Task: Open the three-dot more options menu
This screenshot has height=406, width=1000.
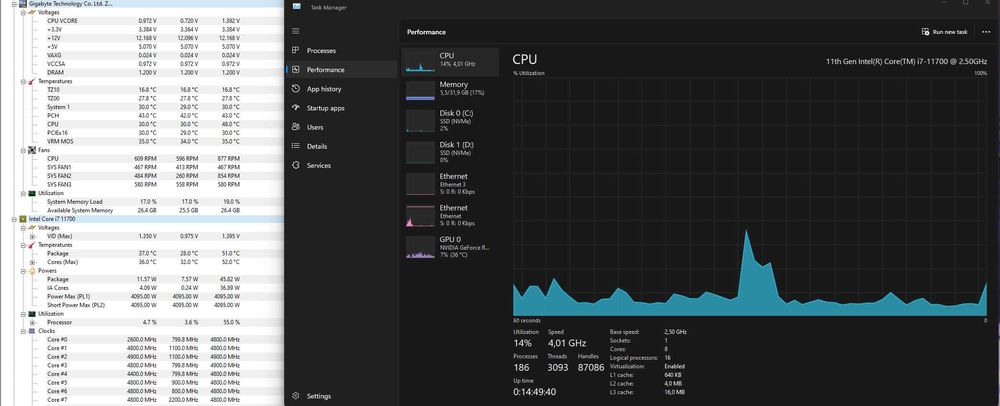Action: [986, 32]
